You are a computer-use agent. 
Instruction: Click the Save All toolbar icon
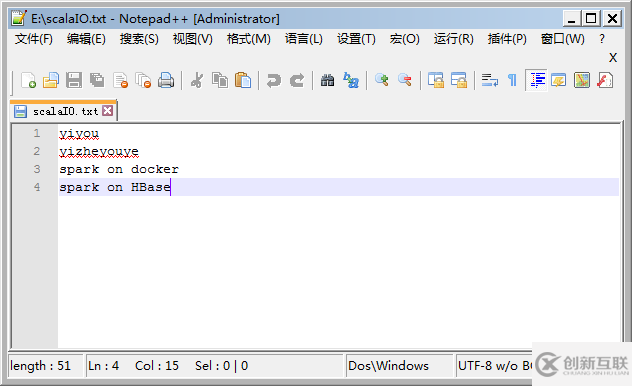[x=97, y=80]
